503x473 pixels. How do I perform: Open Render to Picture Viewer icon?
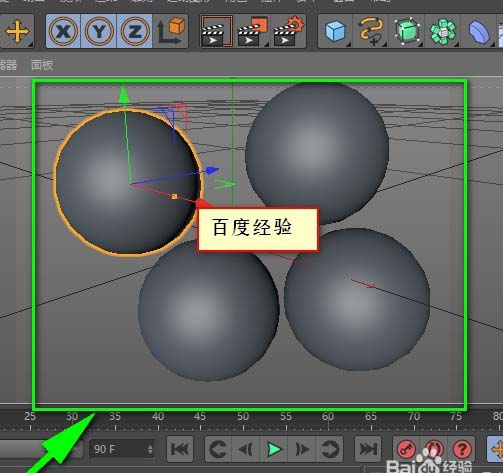[253, 31]
